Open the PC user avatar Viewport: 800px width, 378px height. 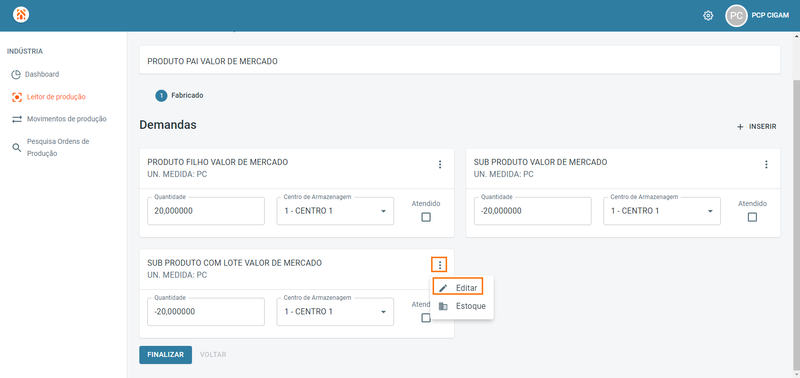736,16
